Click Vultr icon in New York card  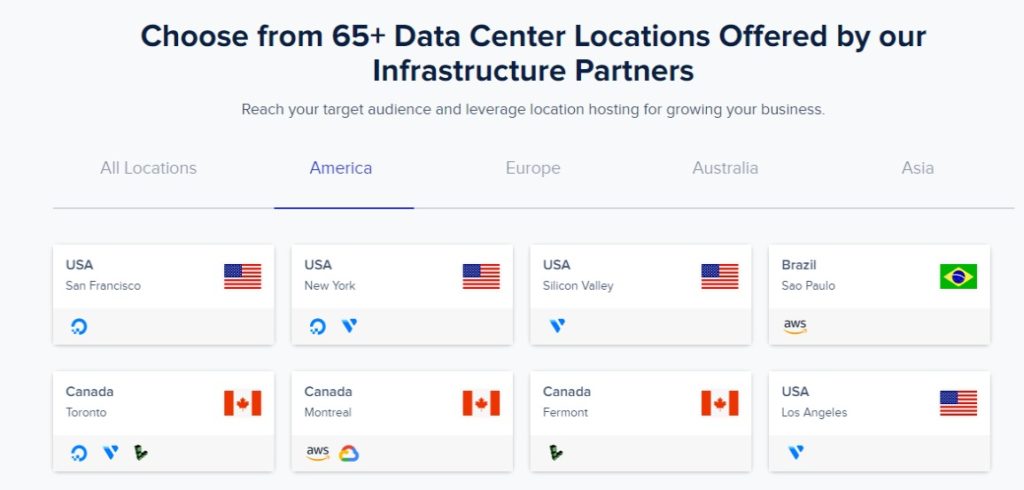[x=349, y=325]
